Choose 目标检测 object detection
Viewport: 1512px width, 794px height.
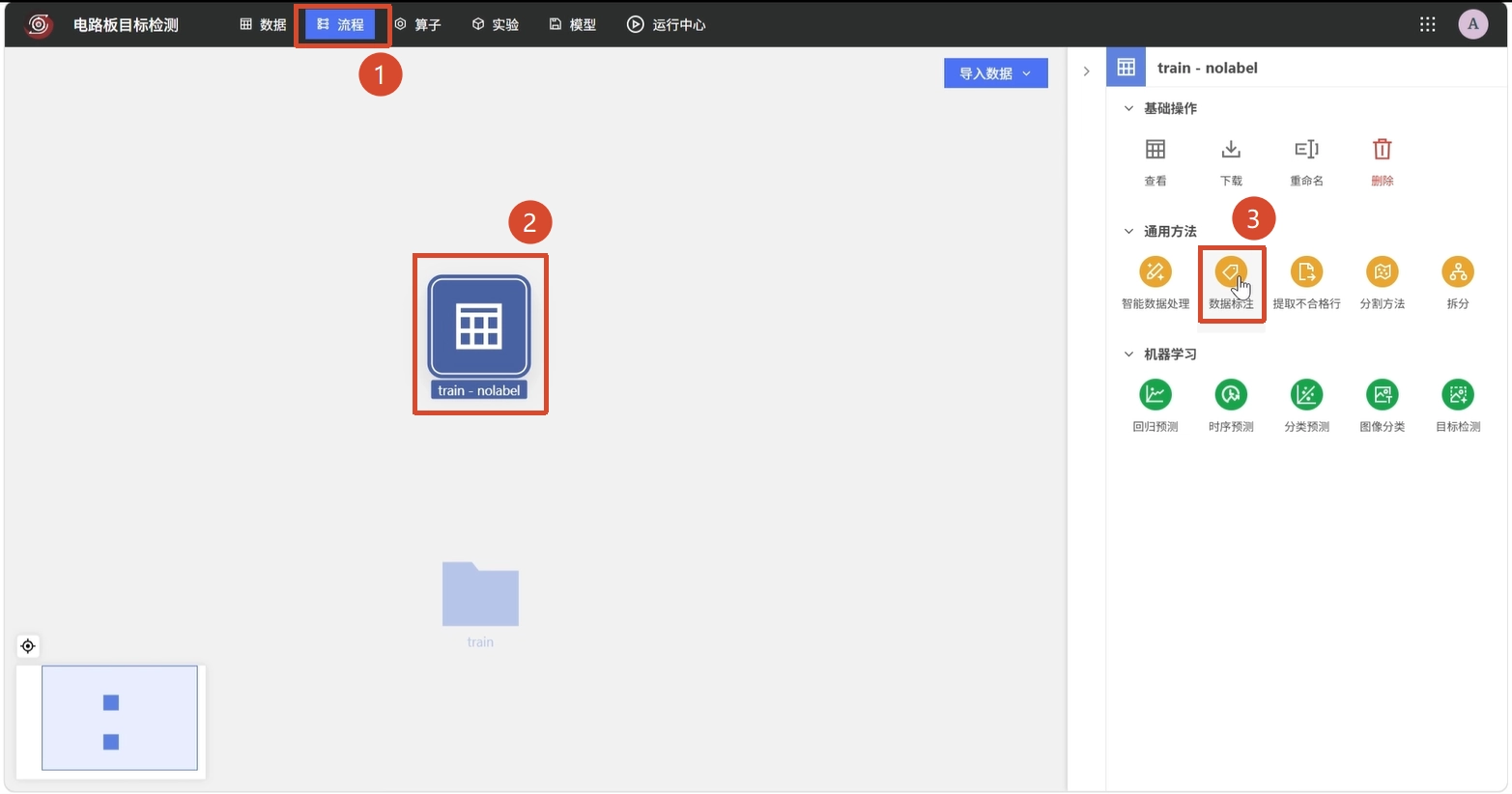point(1458,395)
